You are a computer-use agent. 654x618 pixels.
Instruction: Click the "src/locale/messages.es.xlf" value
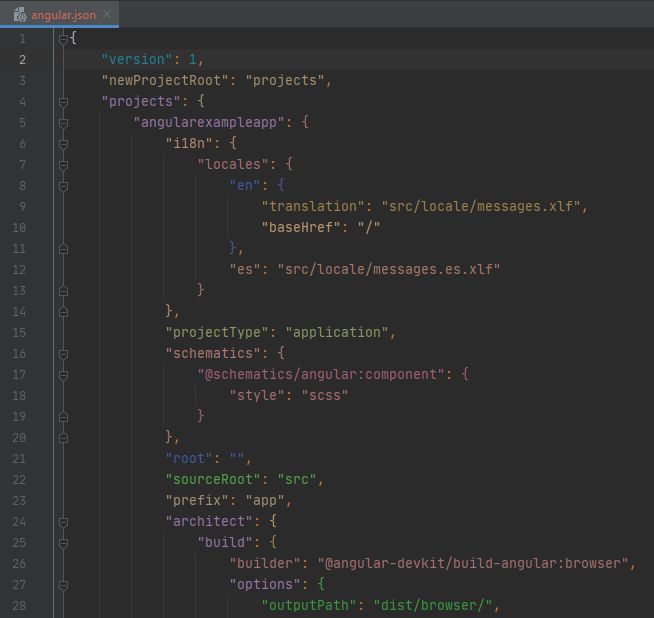click(389, 269)
